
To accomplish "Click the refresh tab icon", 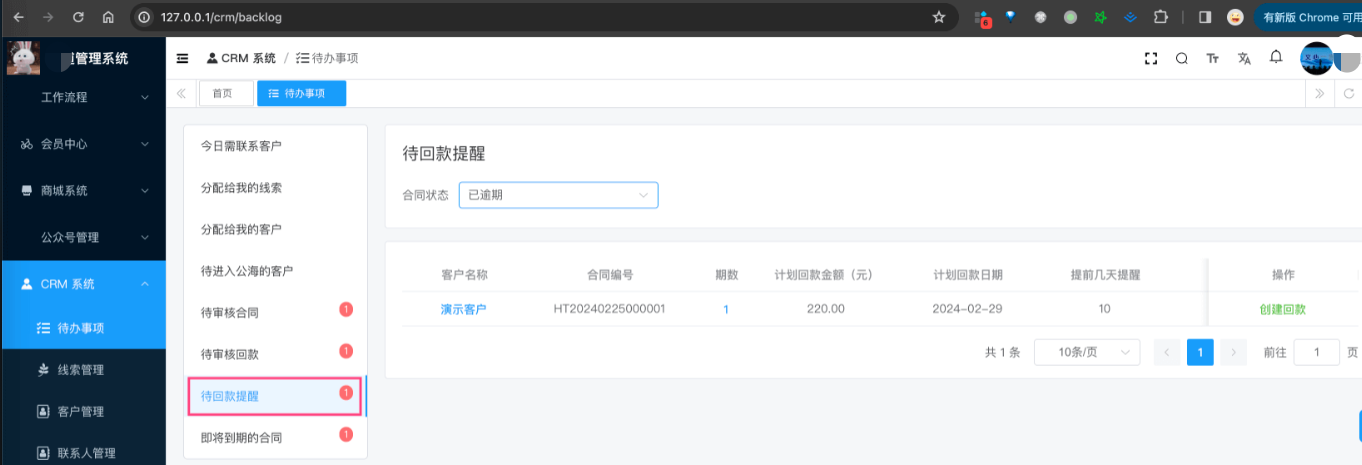I will [1349, 93].
